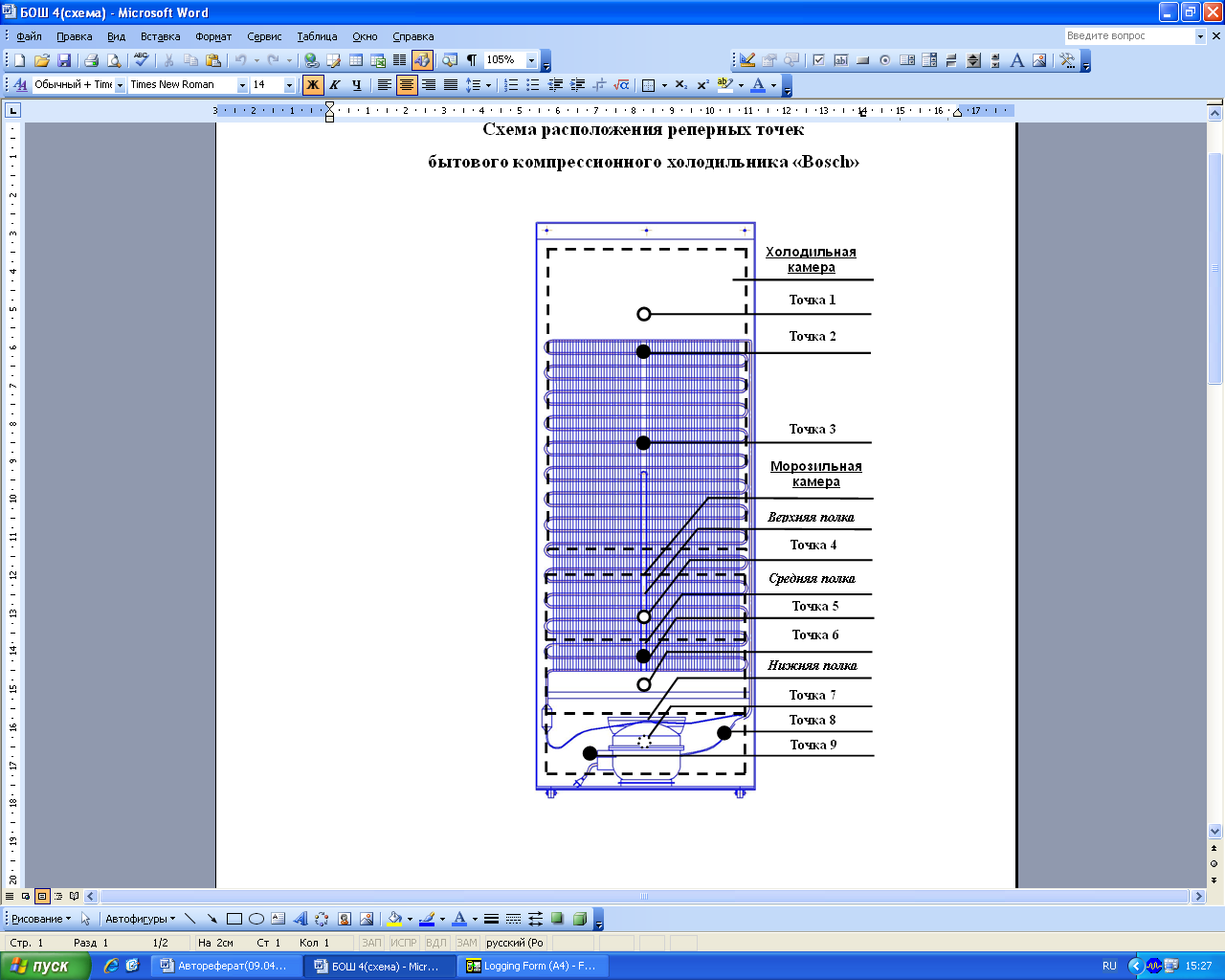Screen dimensions: 1225x980
Task: Insert a table
Action: tap(355, 60)
